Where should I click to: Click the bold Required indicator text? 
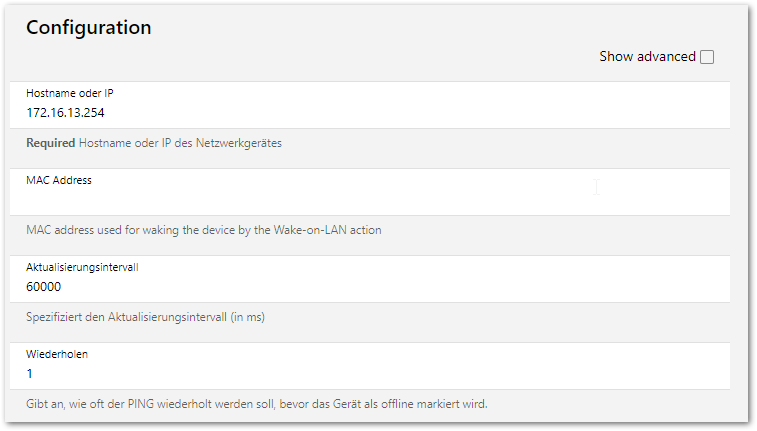click(x=50, y=143)
